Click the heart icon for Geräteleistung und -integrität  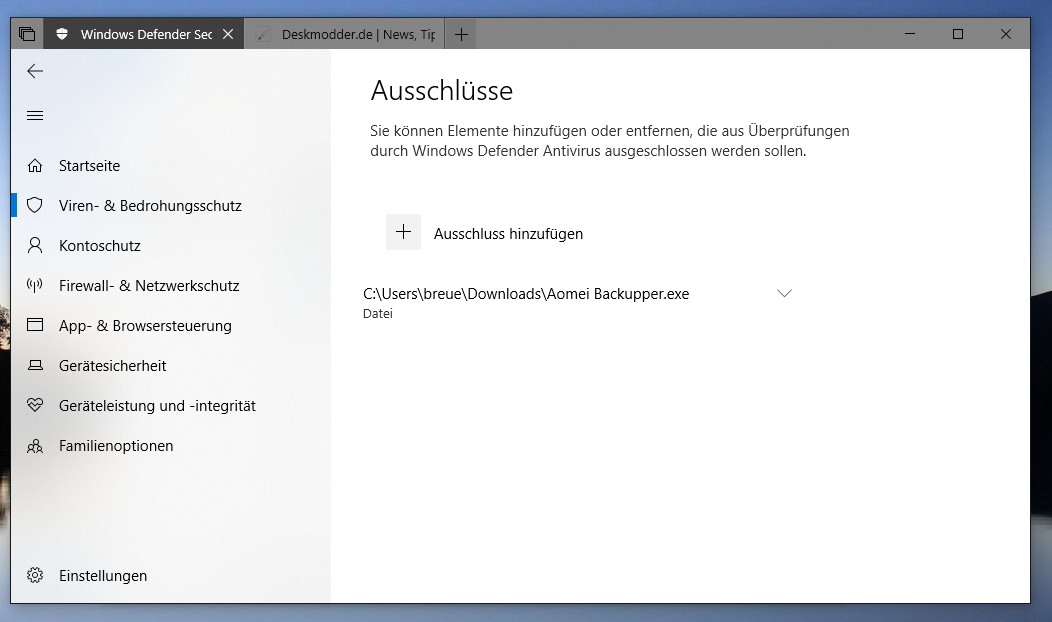tap(35, 405)
